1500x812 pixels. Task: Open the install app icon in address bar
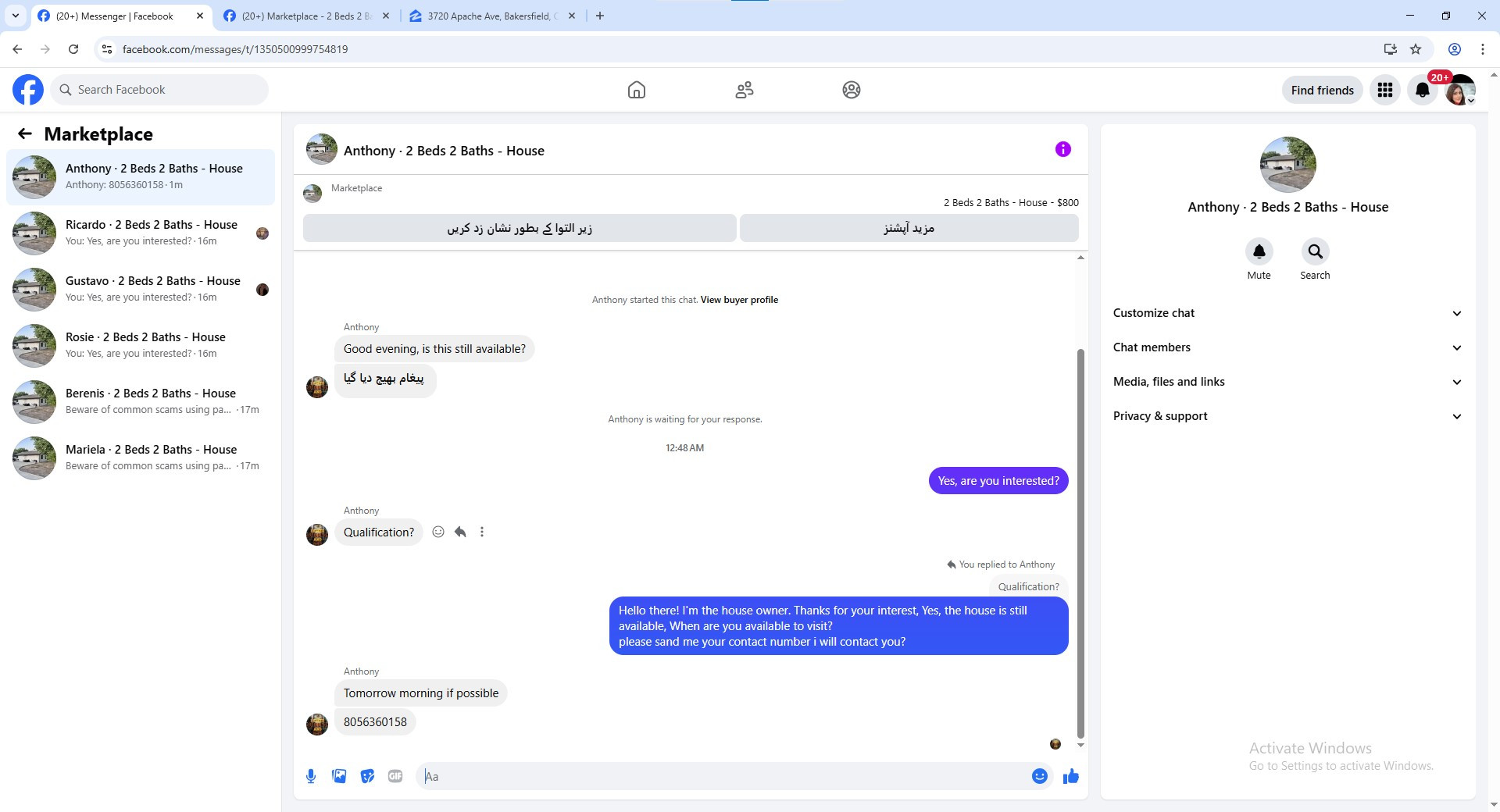[x=1391, y=49]
